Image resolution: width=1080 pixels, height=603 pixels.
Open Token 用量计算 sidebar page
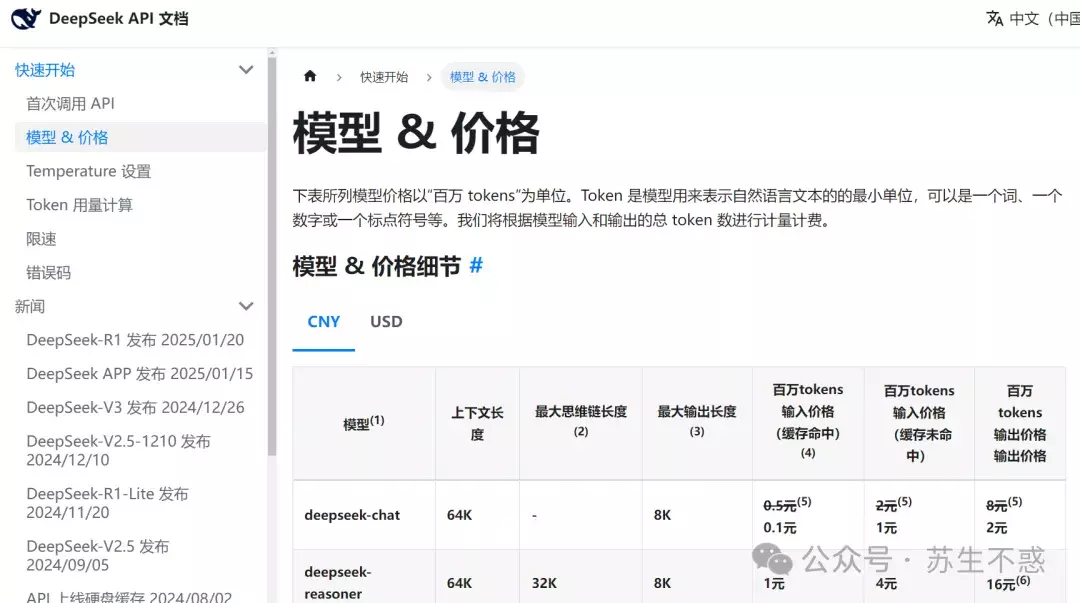coord(79,205)
